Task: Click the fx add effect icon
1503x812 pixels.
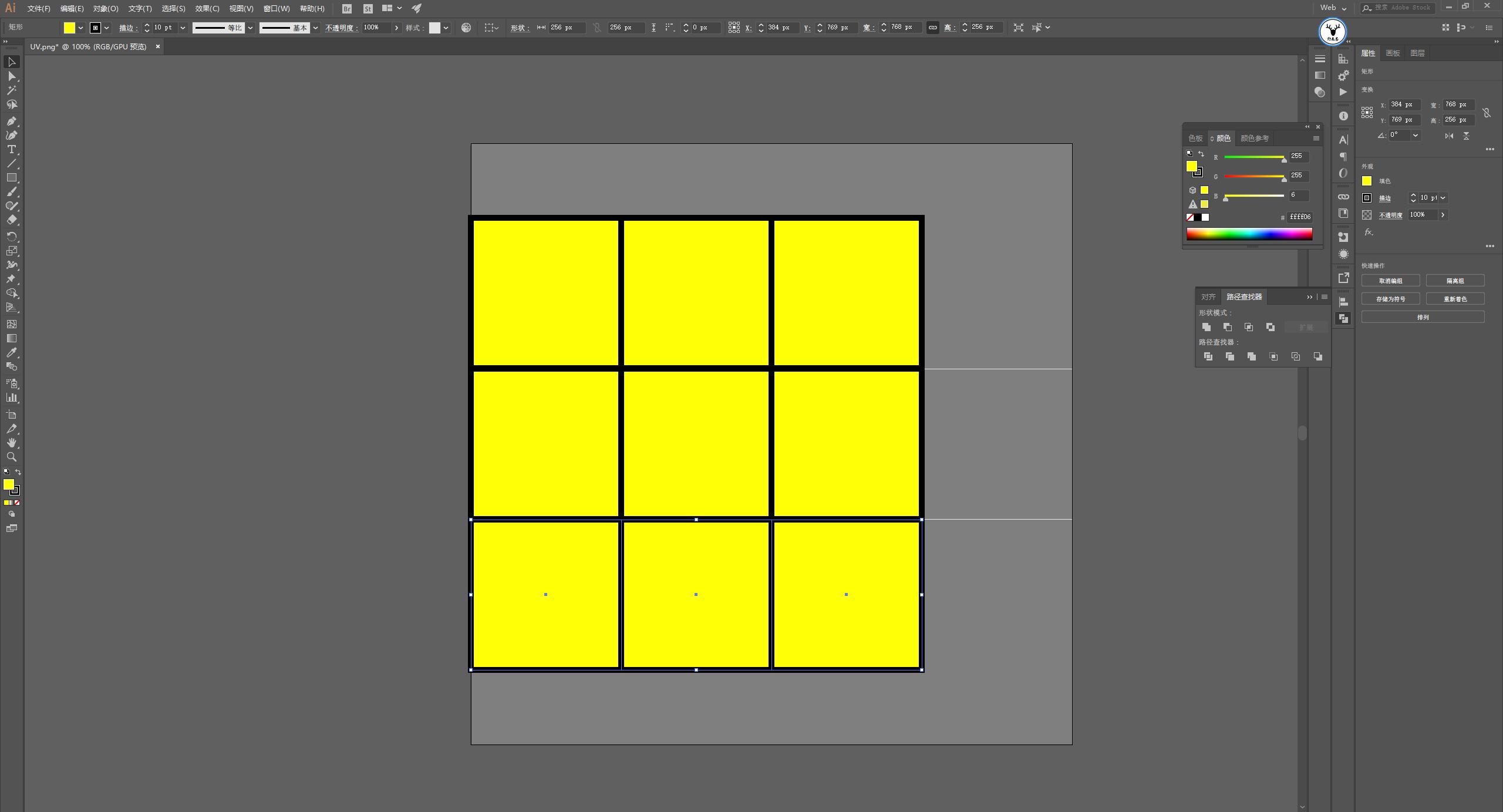Action: (1369, 233)
